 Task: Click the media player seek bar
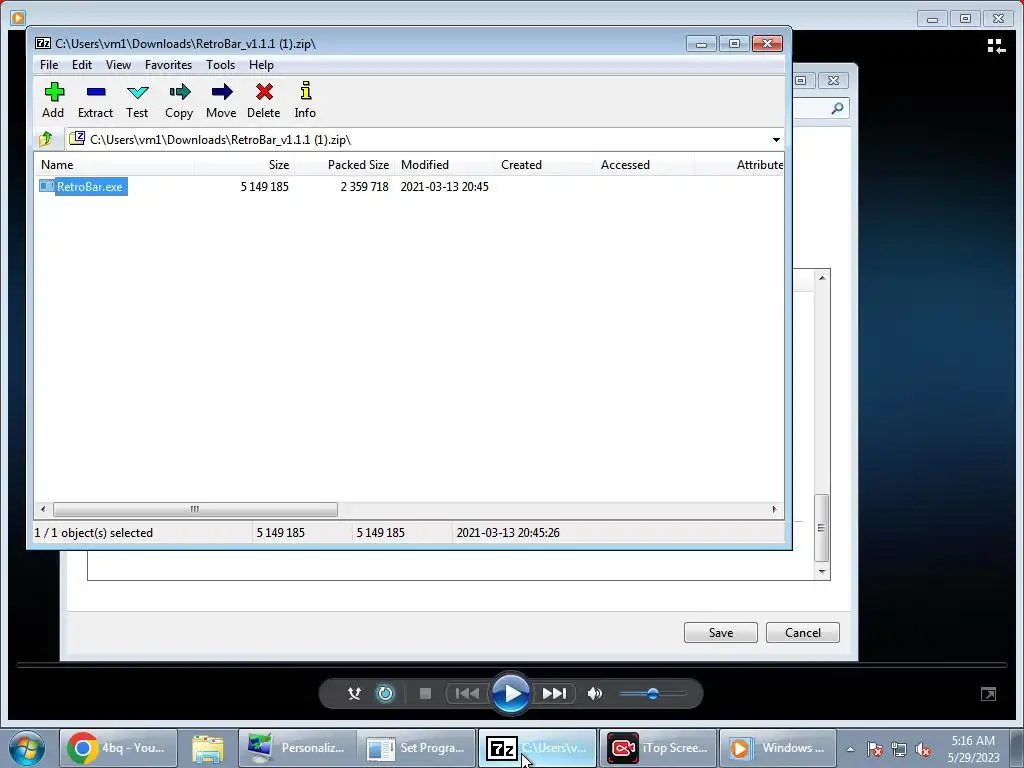(x=512, y=665)
